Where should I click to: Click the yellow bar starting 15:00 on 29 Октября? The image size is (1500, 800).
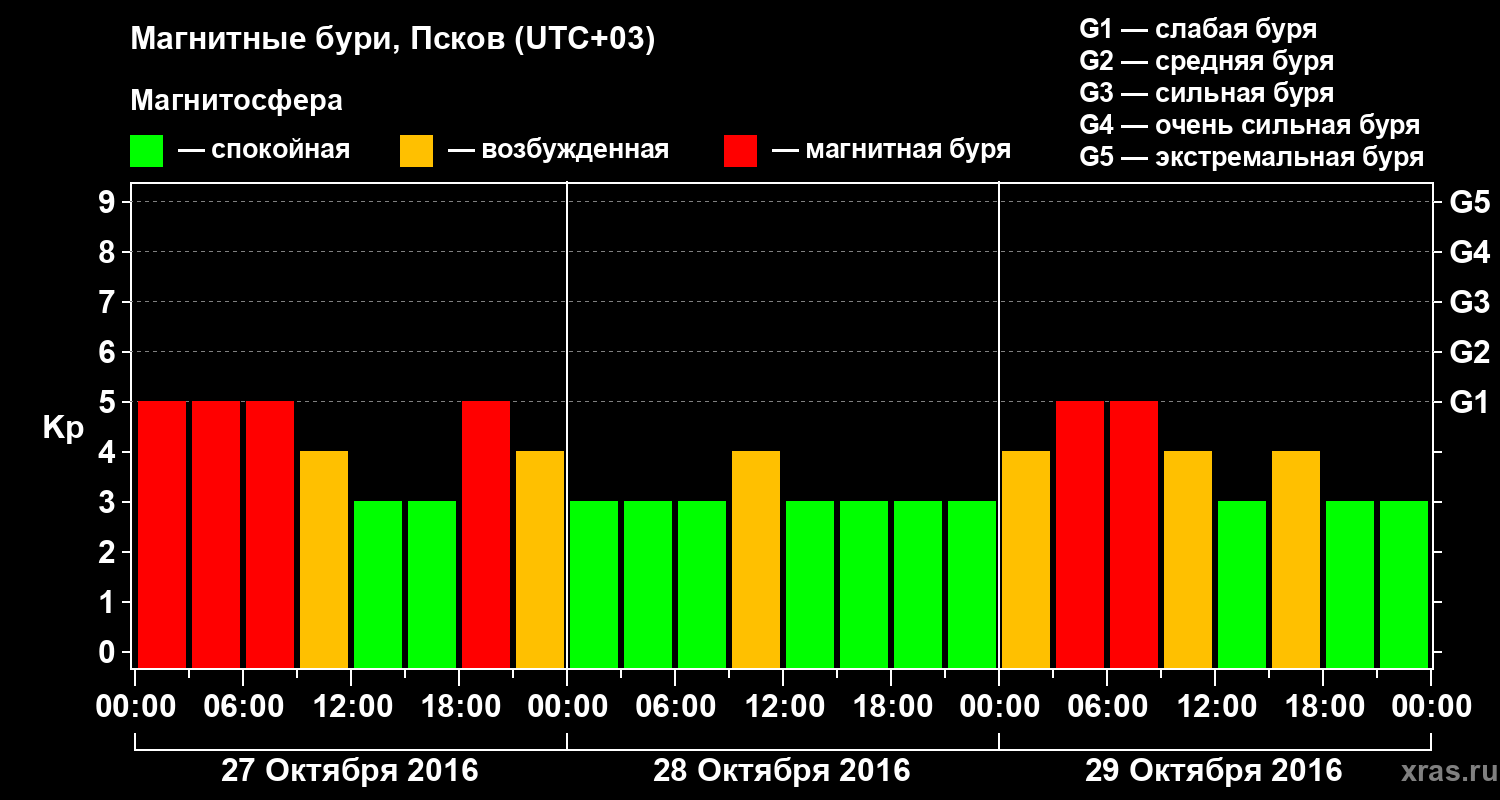[x=1296, y=559]
